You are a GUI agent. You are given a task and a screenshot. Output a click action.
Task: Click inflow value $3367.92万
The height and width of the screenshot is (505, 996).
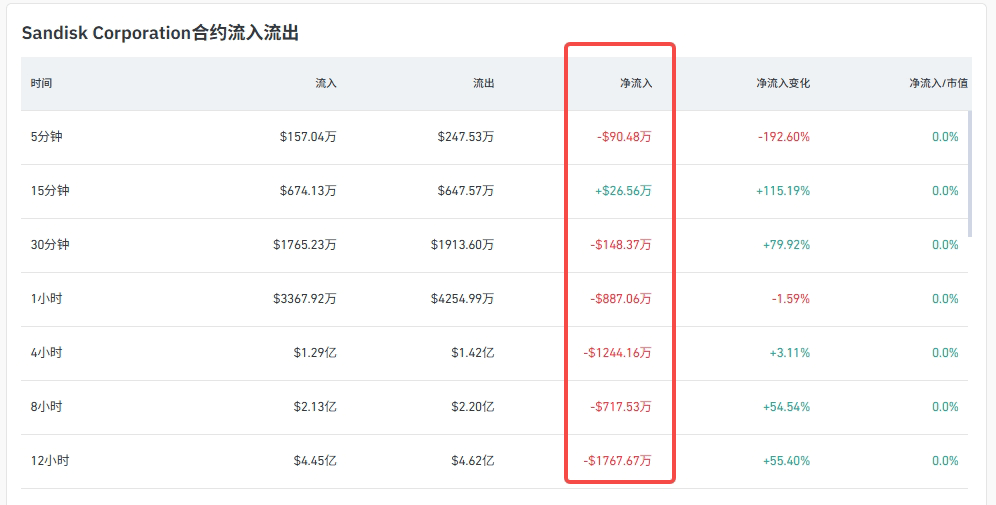point(305,299)
